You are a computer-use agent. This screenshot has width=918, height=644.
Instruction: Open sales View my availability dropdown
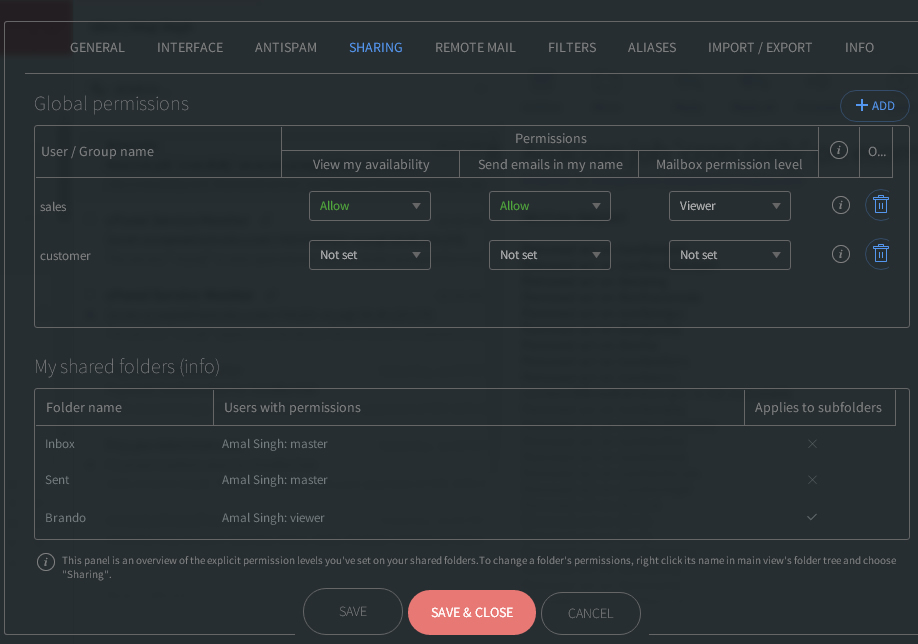[369, 206]
